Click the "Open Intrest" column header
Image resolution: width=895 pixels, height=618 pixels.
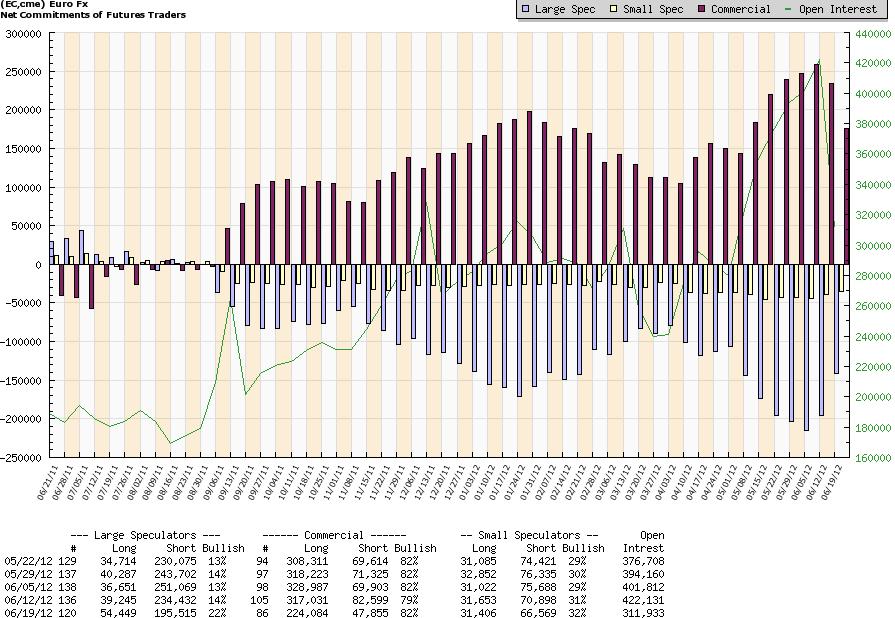(x=644, y=542)
